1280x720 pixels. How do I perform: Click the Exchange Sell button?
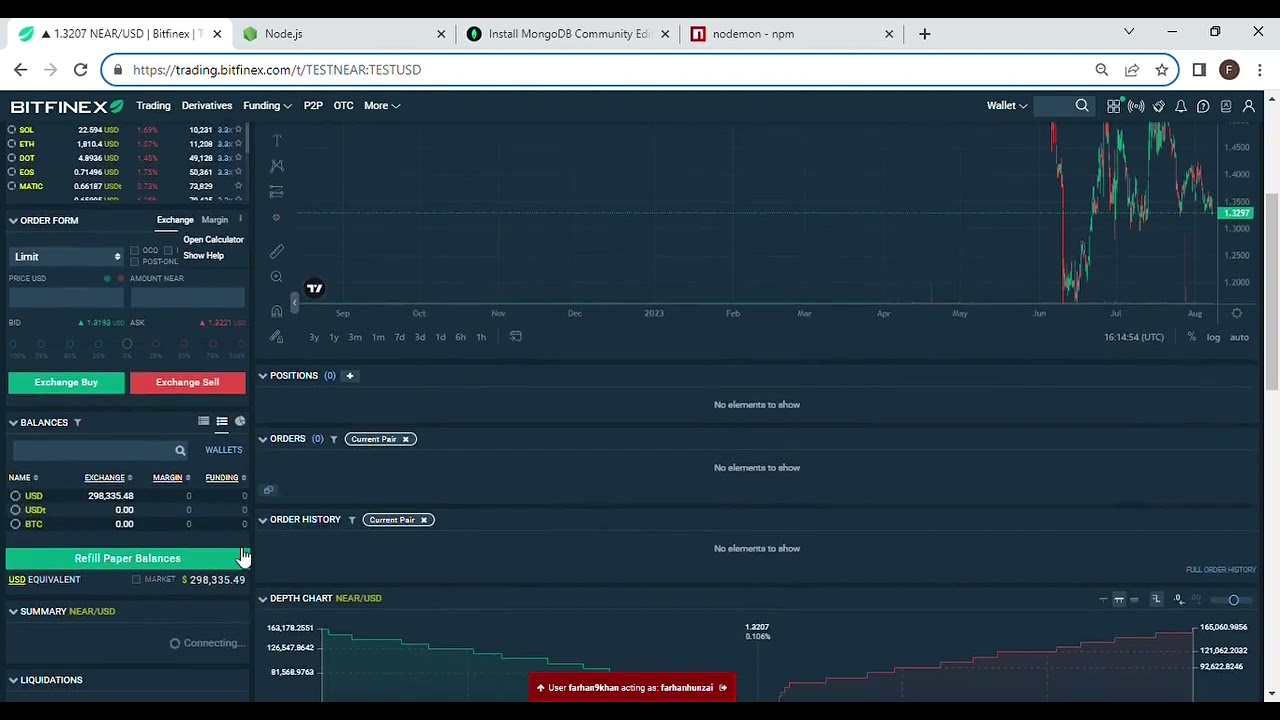coord(187,382)
